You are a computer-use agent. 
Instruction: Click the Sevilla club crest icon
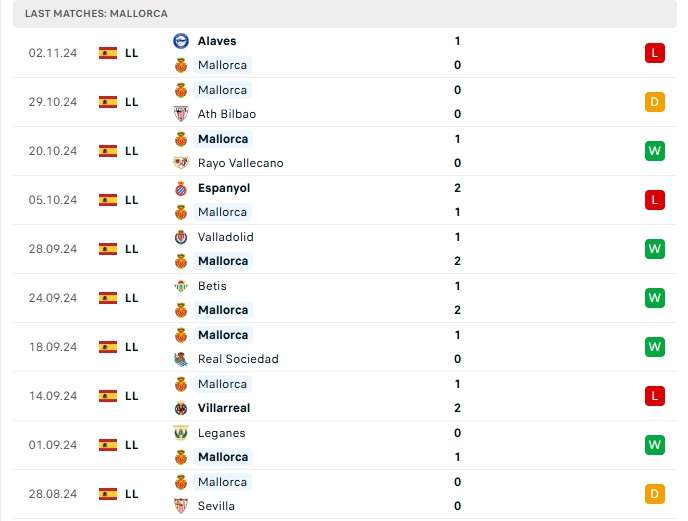(x=181, y=506)
